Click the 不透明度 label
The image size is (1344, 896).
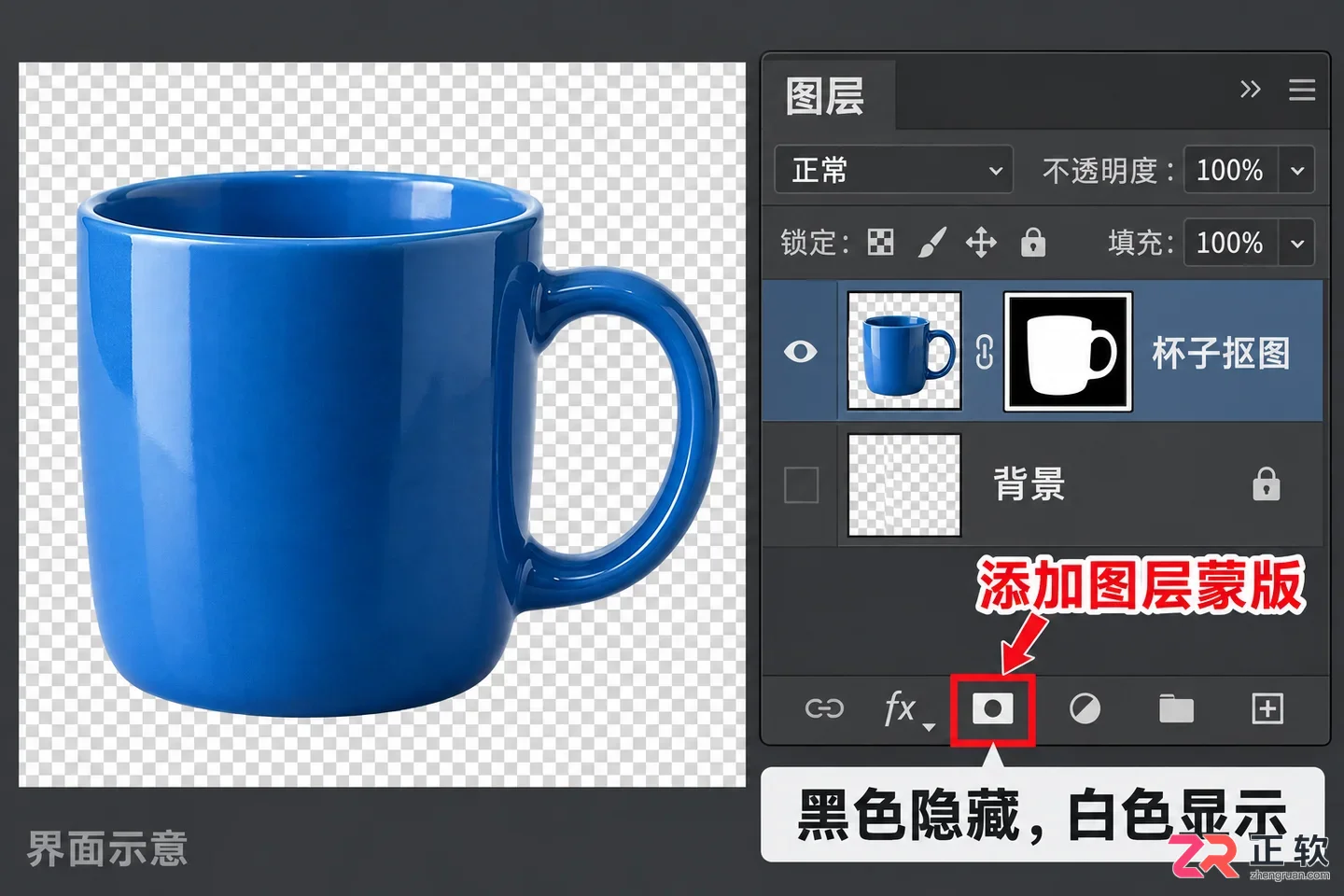point(1108,171)
